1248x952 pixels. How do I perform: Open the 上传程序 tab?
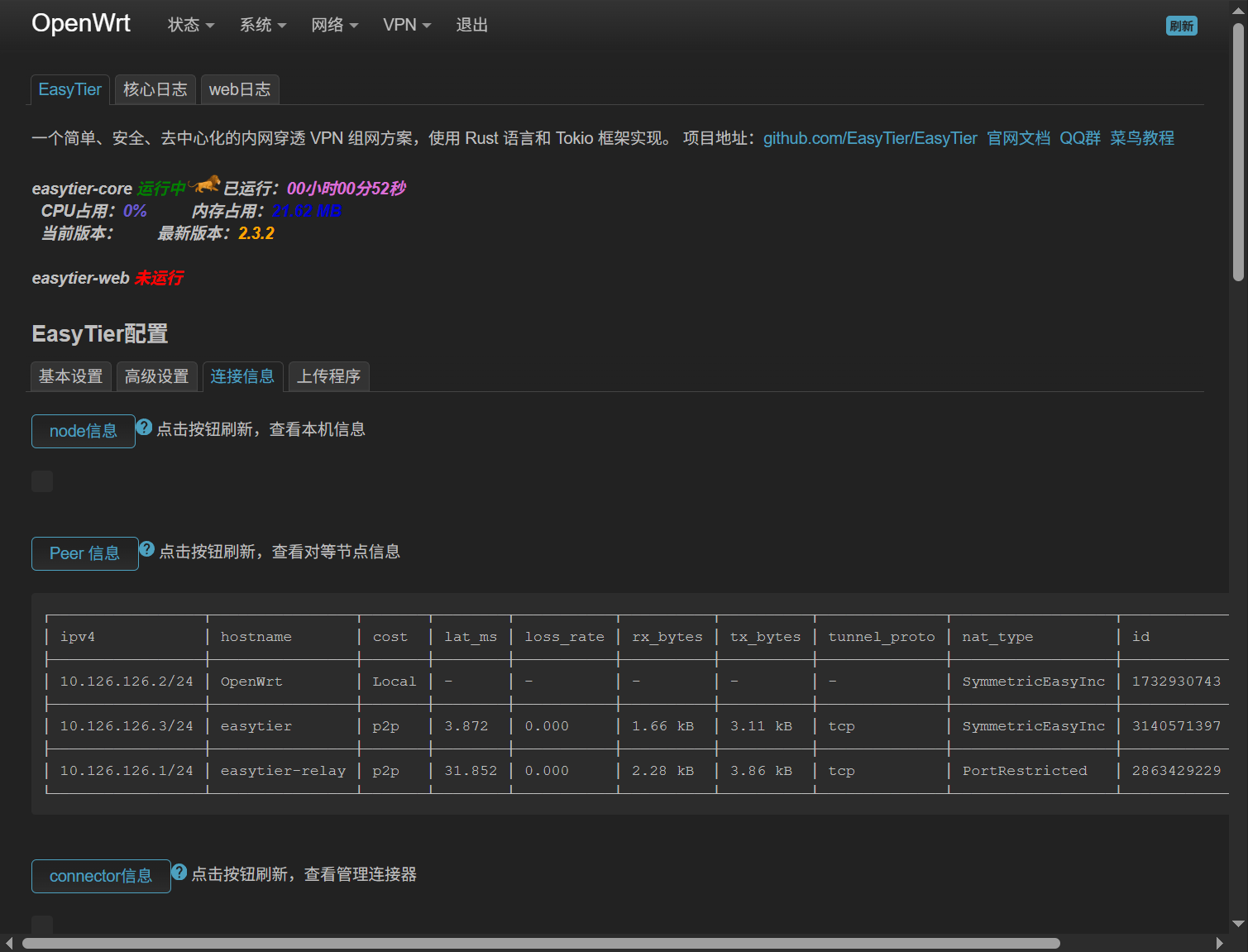pos(328,376)
